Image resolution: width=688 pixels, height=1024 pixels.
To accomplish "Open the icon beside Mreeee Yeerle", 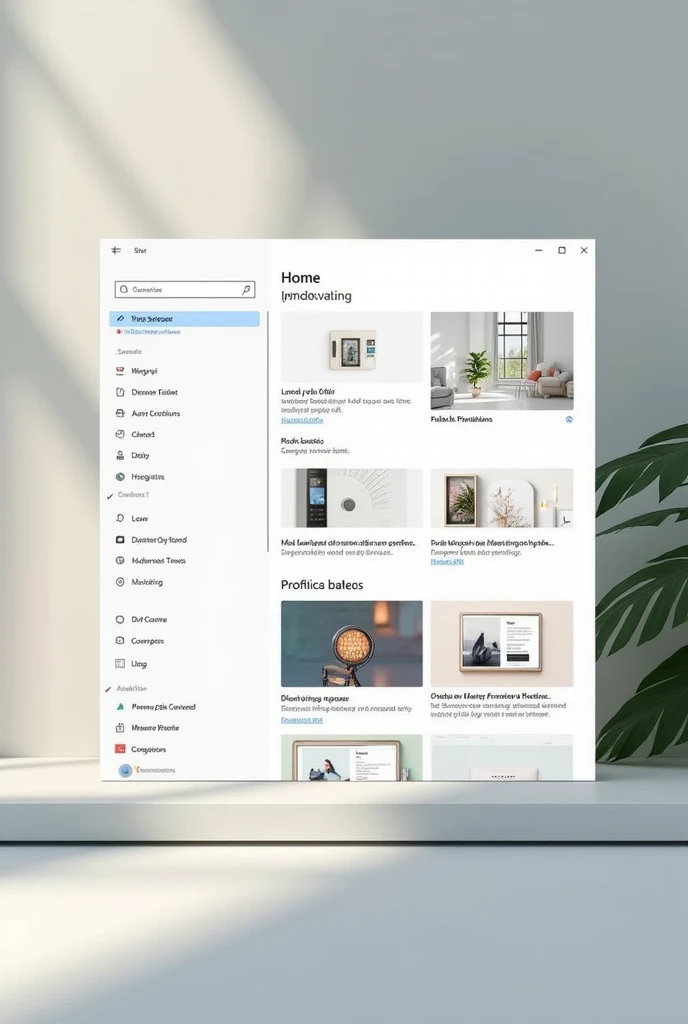I will (120, 728).
